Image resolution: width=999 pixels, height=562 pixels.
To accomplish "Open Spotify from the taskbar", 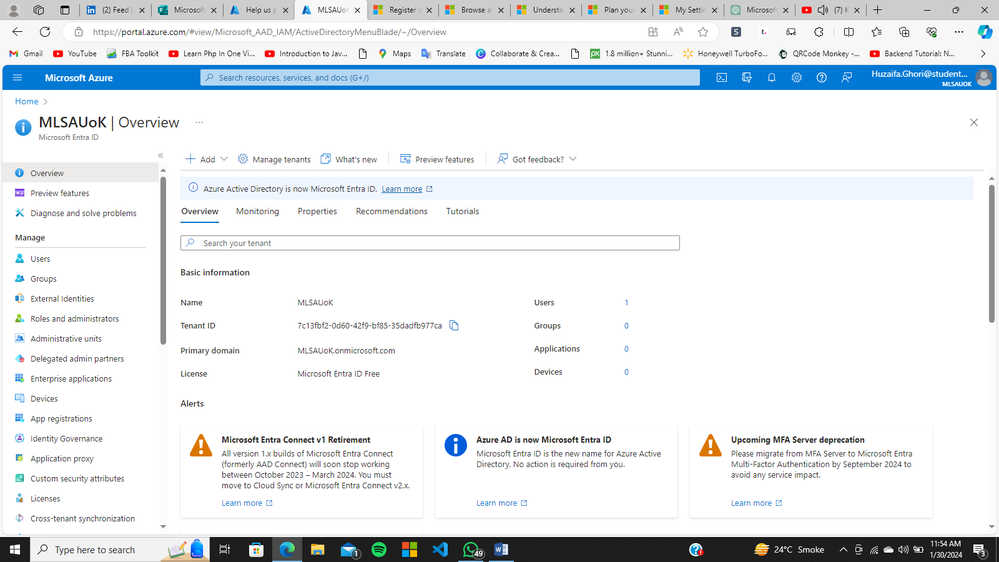I will coord(379,549).
